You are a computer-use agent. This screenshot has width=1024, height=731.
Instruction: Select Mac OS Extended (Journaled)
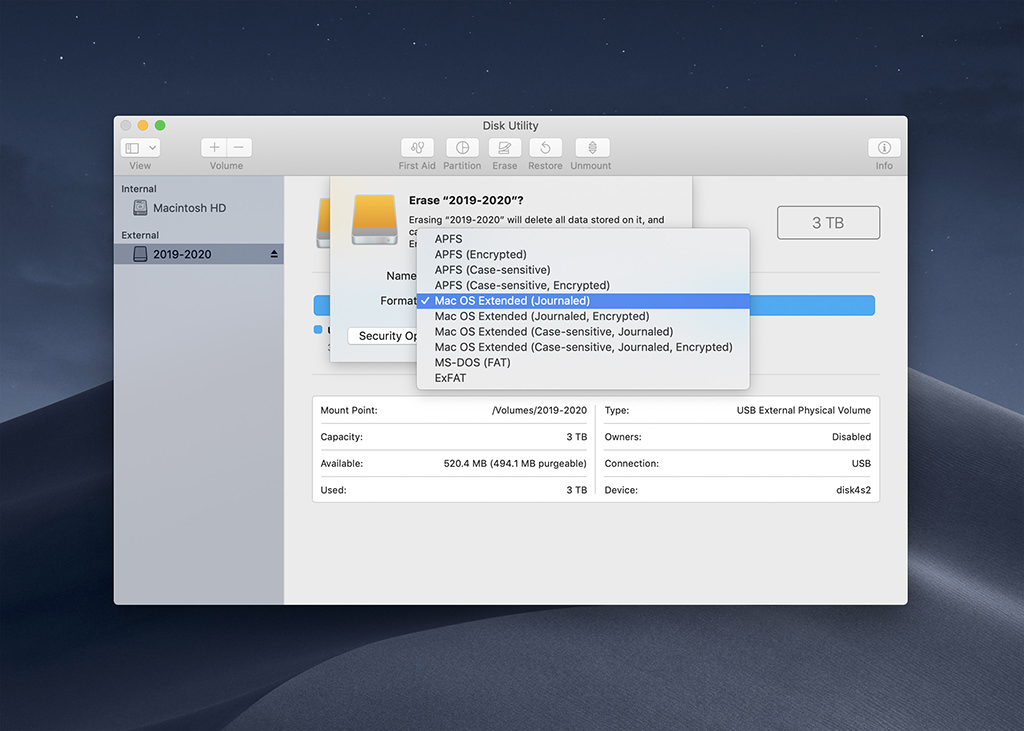[x=583, y=301]
